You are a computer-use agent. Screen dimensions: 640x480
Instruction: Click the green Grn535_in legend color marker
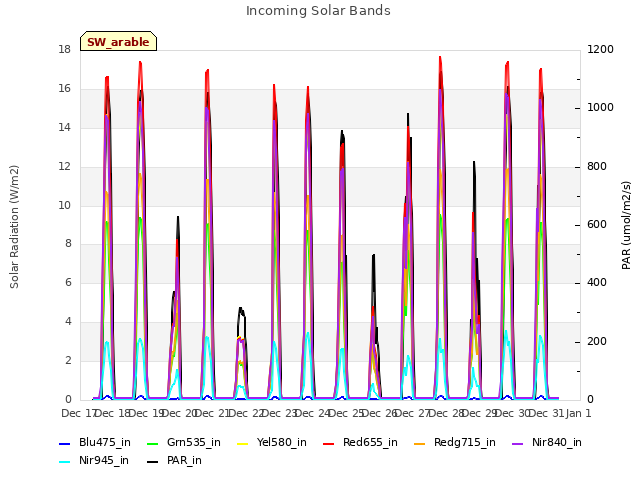tap(153, 444)
